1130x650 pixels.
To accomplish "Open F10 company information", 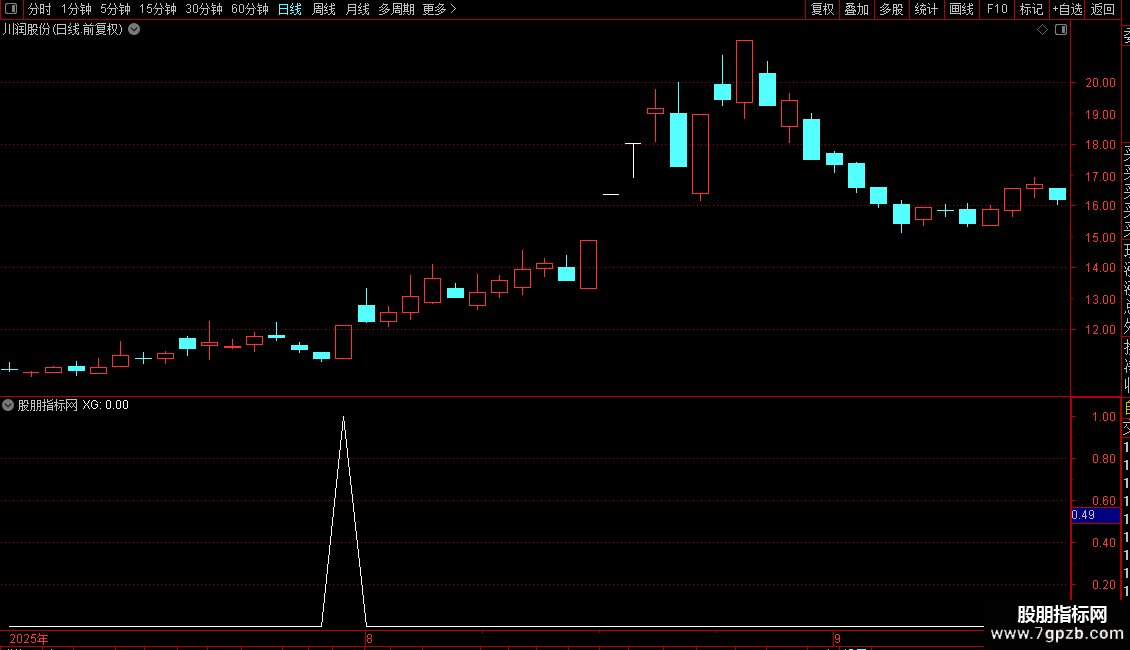I will click(x=997, y=9).
